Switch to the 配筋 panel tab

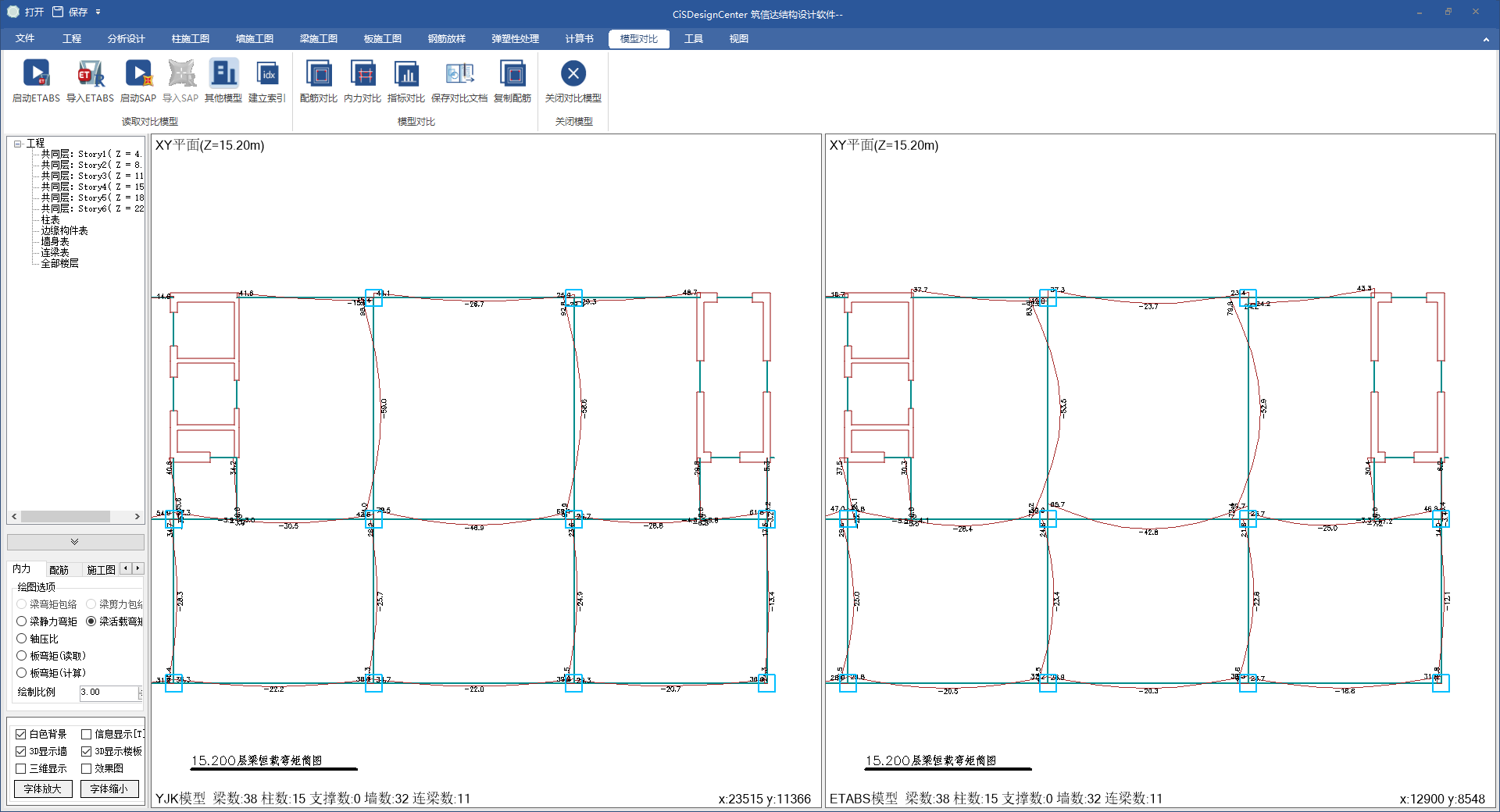[59, 570]
